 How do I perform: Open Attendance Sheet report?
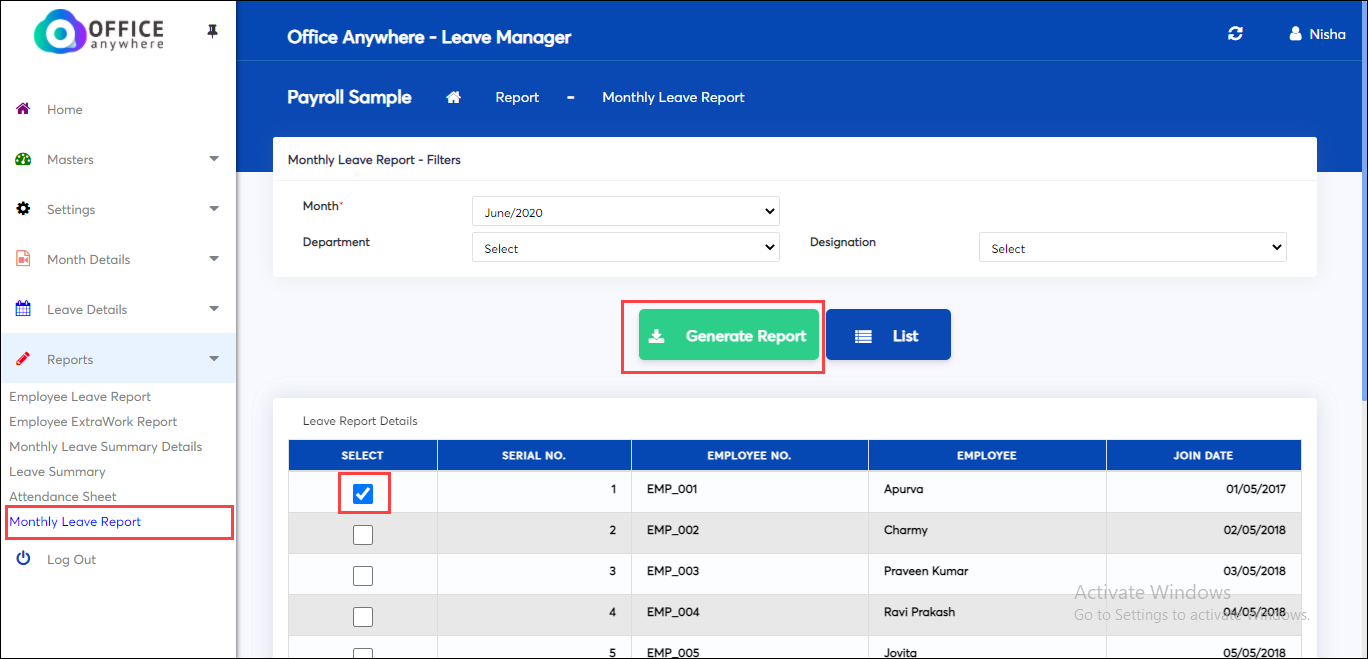[63, 497]
